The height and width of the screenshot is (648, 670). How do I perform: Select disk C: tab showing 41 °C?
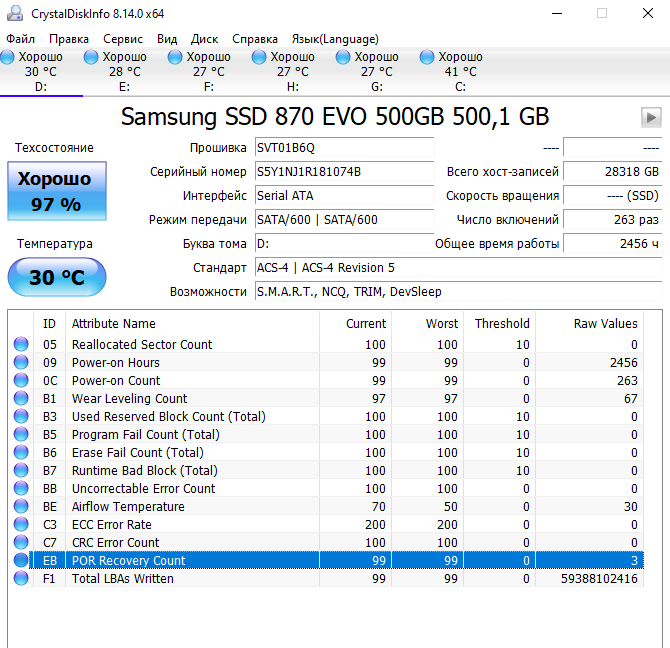pyautogui.click(x=460, y=72)
